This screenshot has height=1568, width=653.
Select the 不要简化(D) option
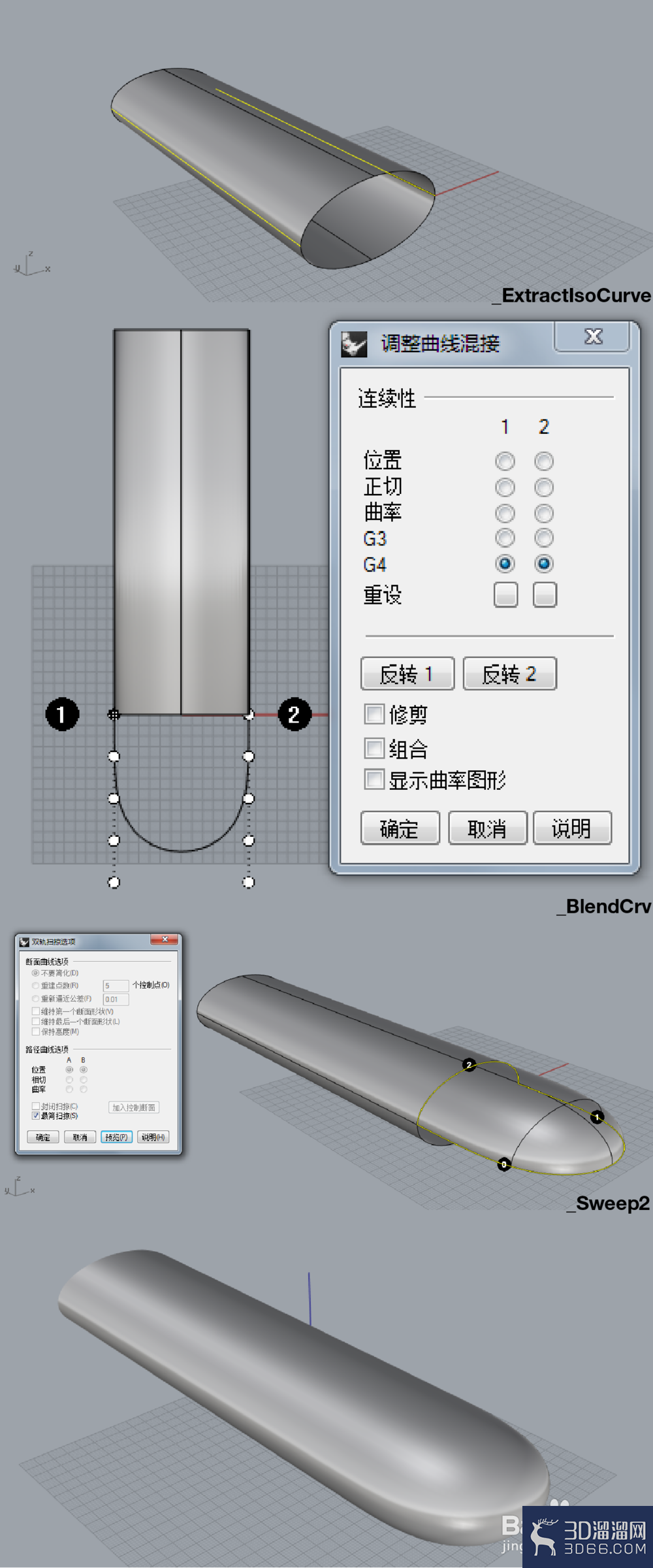tap(35, 973)
